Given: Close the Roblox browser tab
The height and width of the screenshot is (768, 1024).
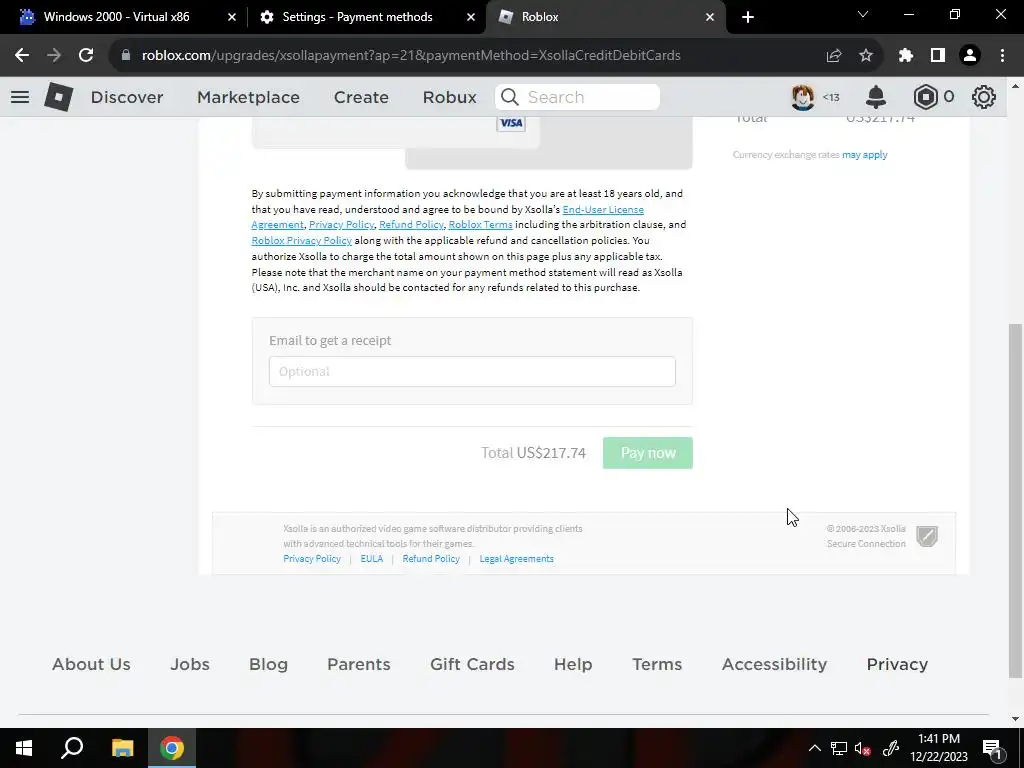Looking at the screenshot, I should pyautogui.click(x=710, y=17).
